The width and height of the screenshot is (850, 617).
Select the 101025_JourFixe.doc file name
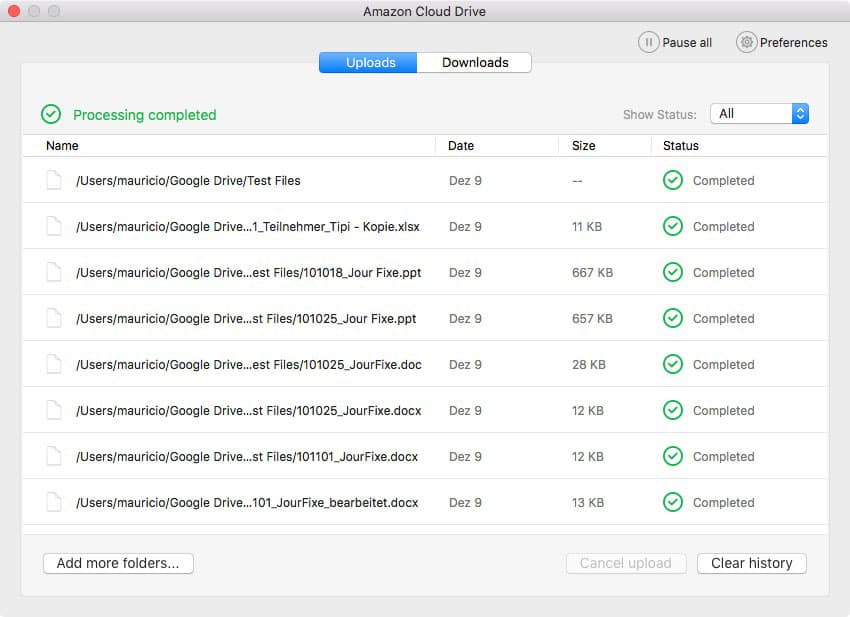[249, 365]
